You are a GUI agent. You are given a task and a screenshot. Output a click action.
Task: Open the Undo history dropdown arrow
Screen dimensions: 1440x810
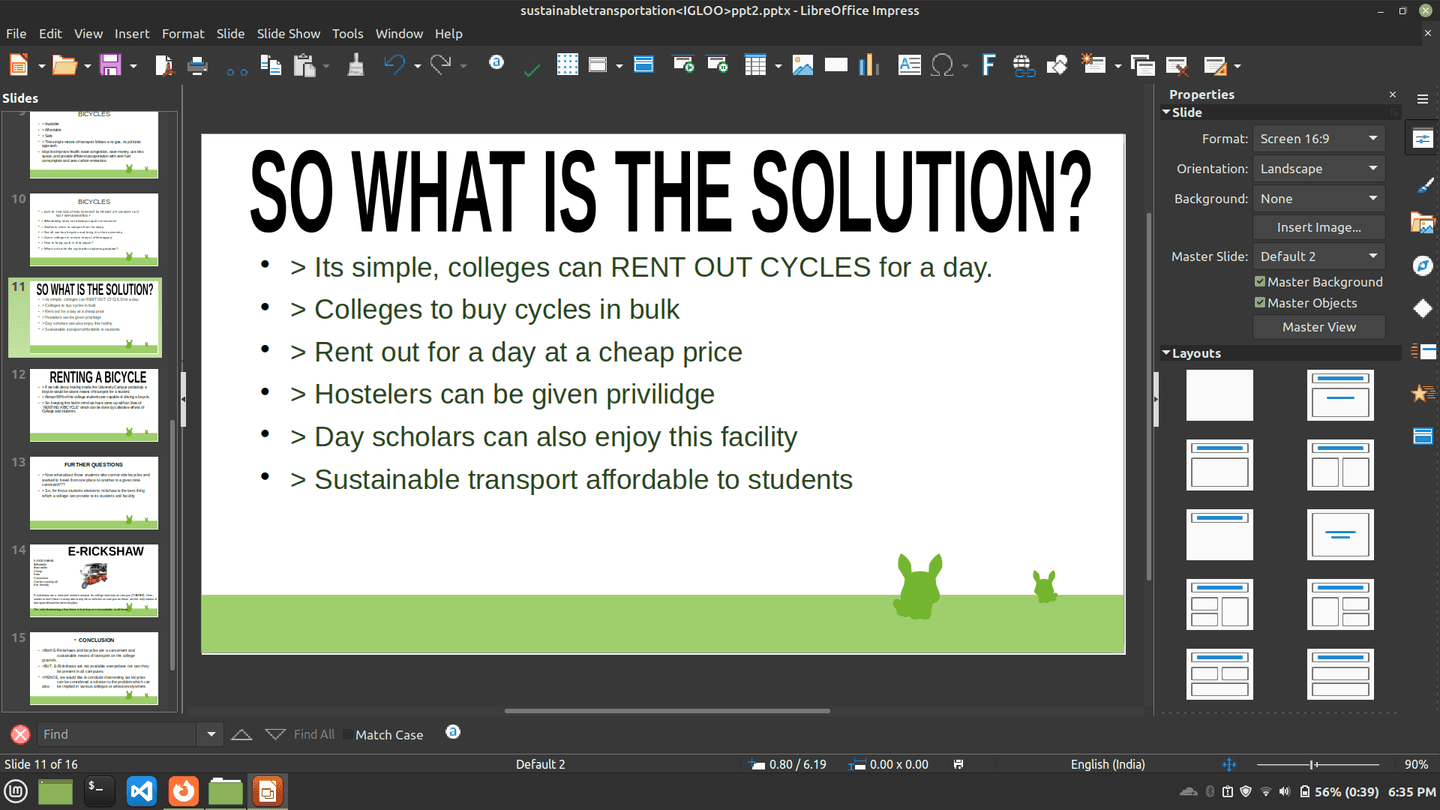[x=416, y=66]
